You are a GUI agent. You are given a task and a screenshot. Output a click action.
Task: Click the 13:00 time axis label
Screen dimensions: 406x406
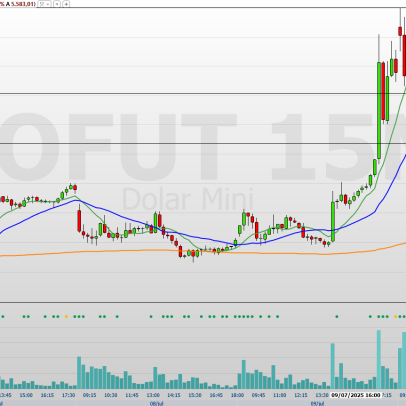[153, 395]
